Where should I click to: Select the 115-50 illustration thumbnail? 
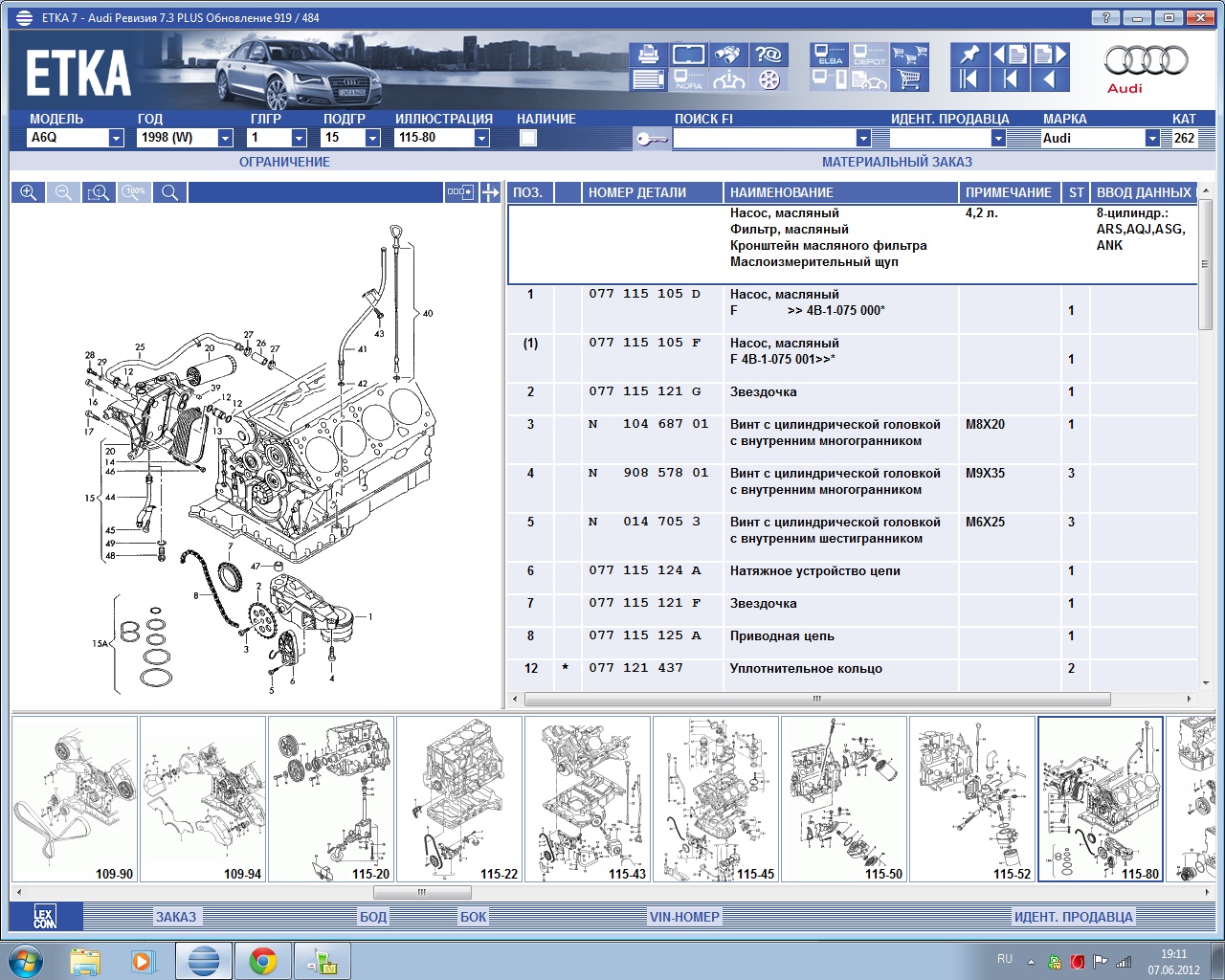click(x=844, y=799)
